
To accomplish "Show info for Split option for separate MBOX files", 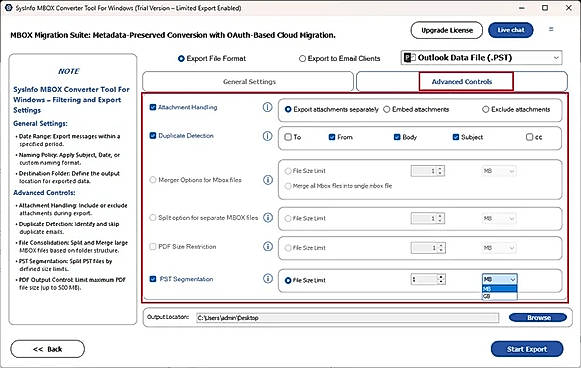I will click(x=268, y=218).
